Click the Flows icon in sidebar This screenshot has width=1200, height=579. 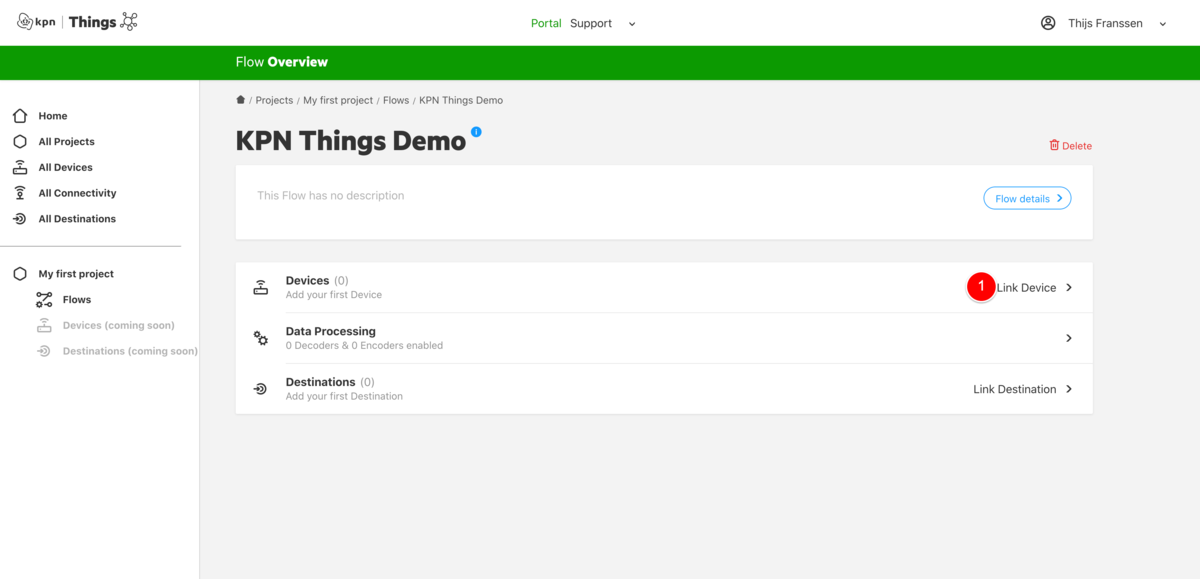[x=44, y=300]
